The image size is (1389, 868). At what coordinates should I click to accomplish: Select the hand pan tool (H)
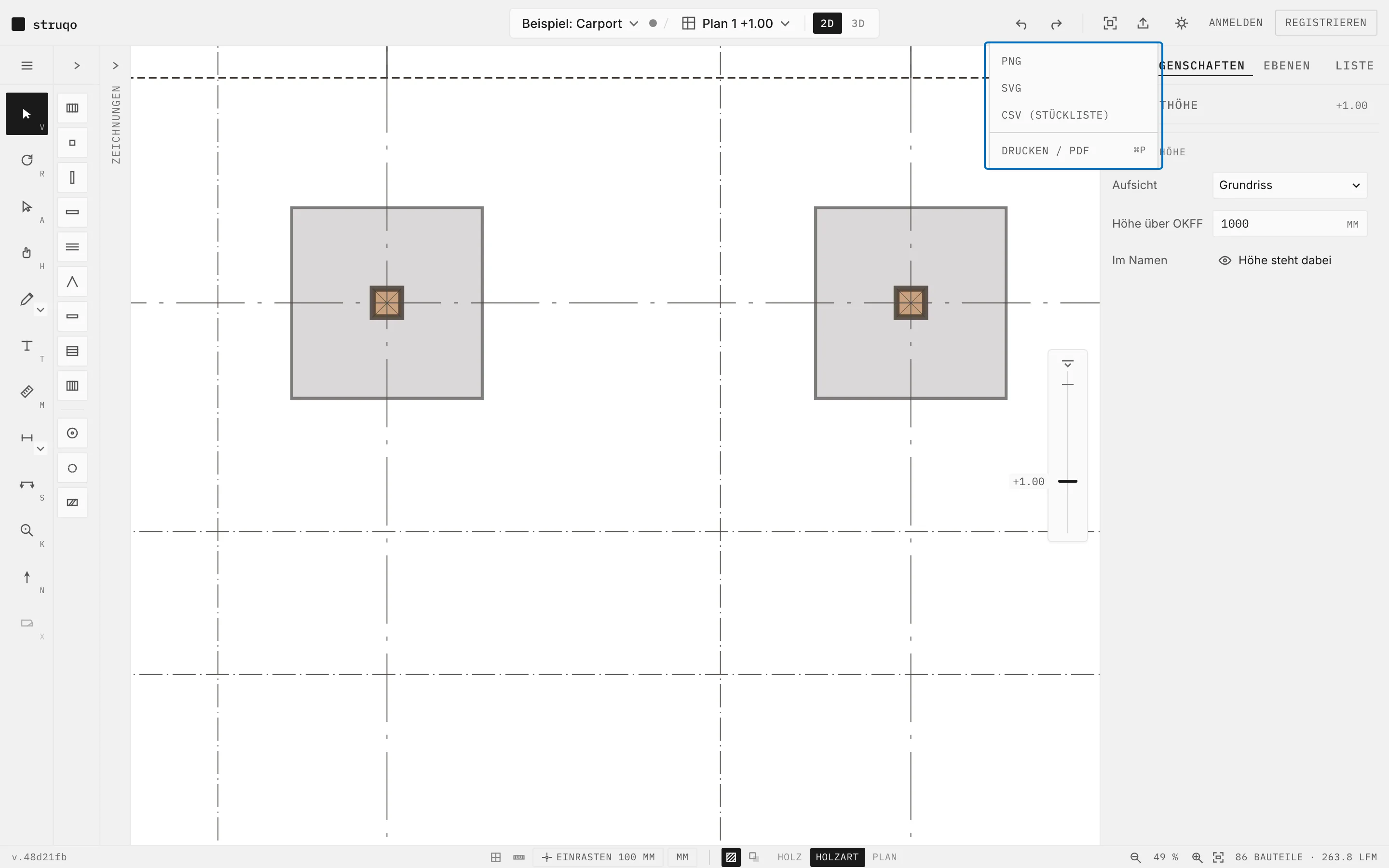click(x=27, y=253)
